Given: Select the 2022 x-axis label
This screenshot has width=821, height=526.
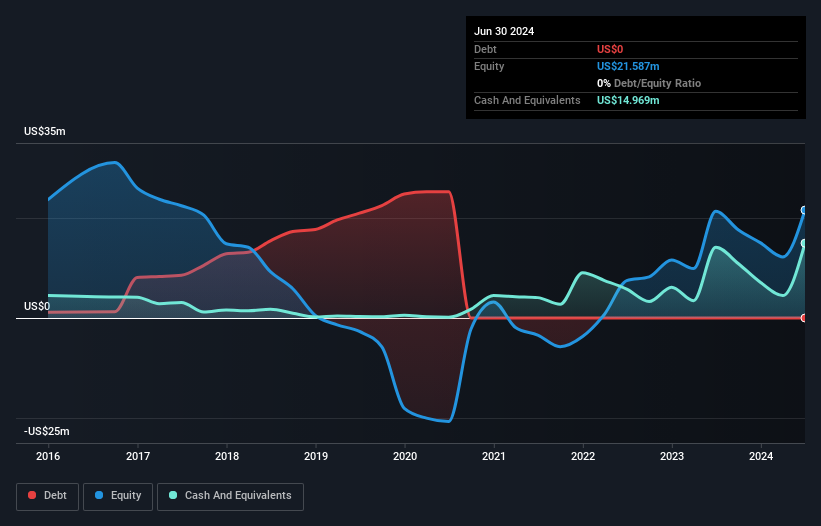Looking at the screenshot, I should 583,456.
